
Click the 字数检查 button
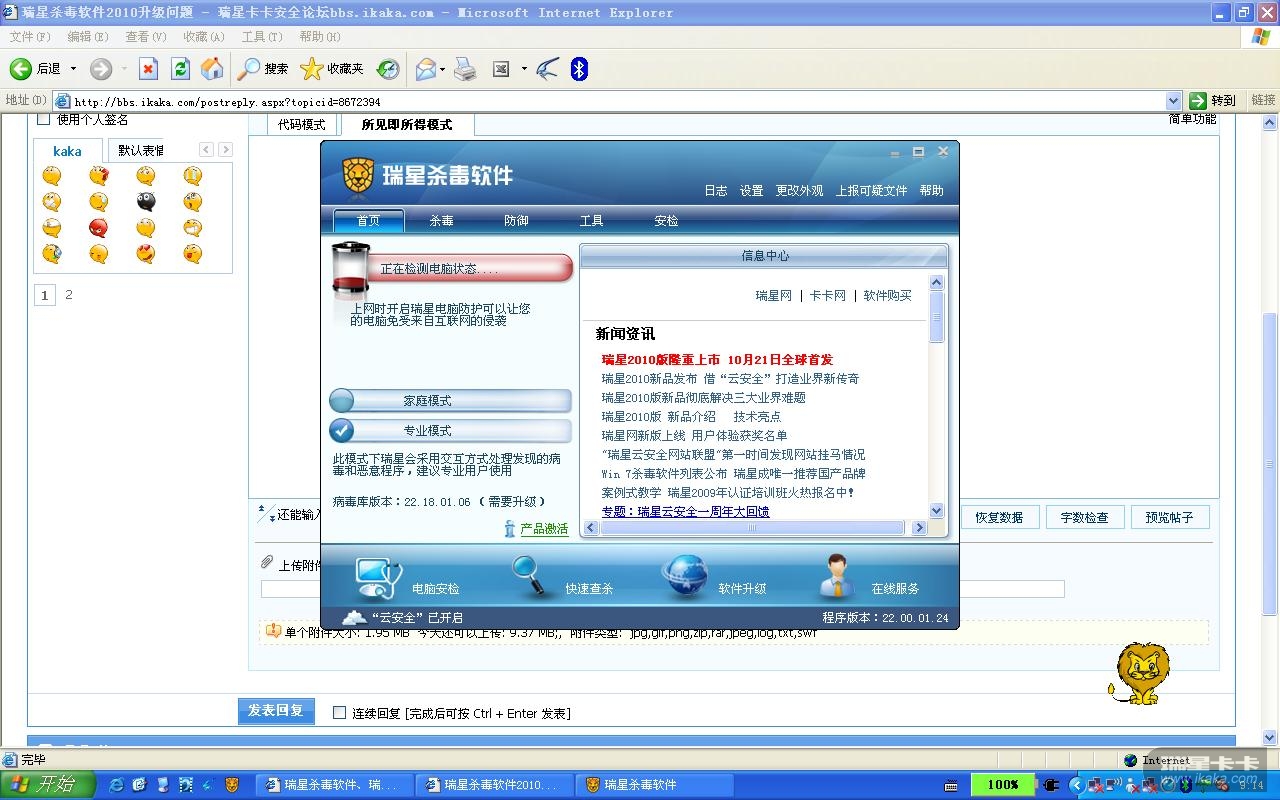point(1085,518)
